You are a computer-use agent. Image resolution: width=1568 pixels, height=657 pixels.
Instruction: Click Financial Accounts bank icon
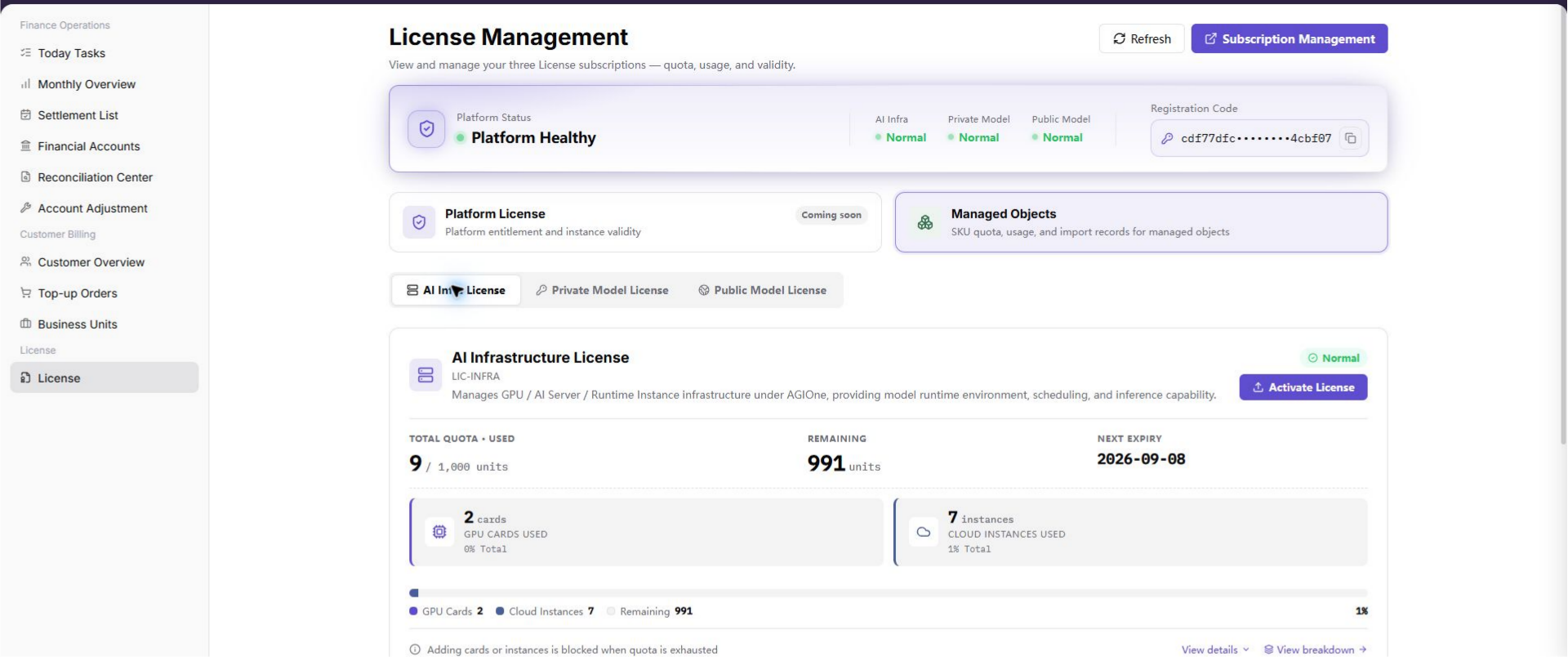point(25,145)
